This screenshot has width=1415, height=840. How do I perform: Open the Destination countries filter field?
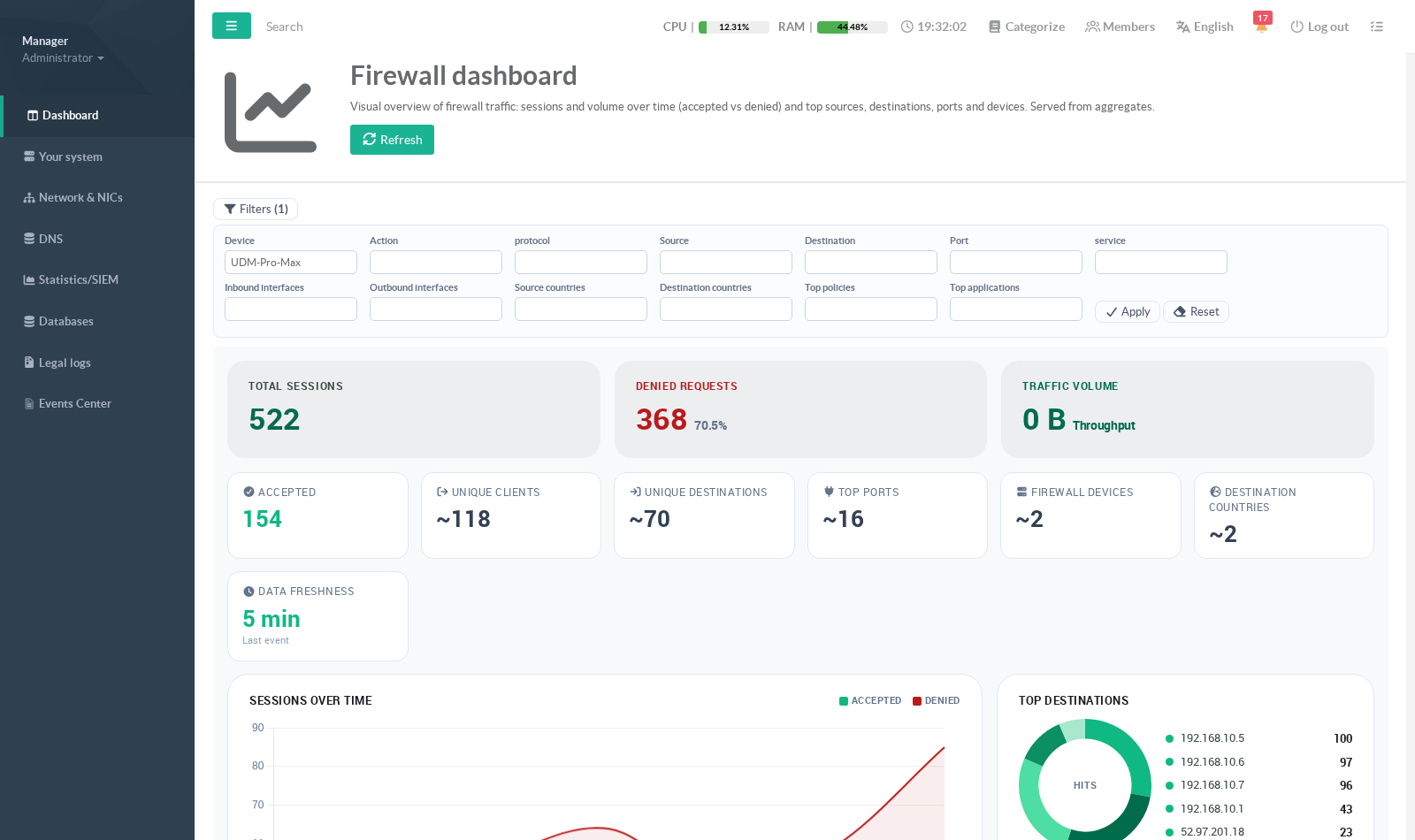(726, 309)
